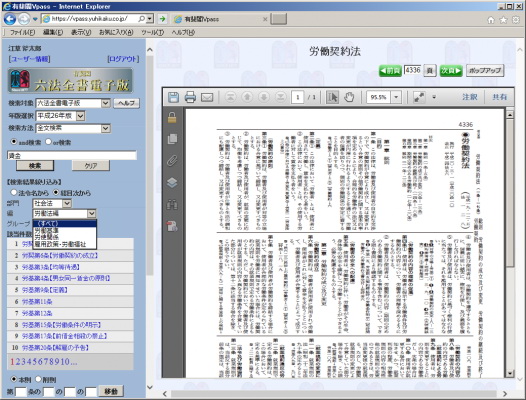Image resolution: width=526 pixels, height=400 pixels.
Task: Click the 検索 search button
Action: tap(35, 165)
